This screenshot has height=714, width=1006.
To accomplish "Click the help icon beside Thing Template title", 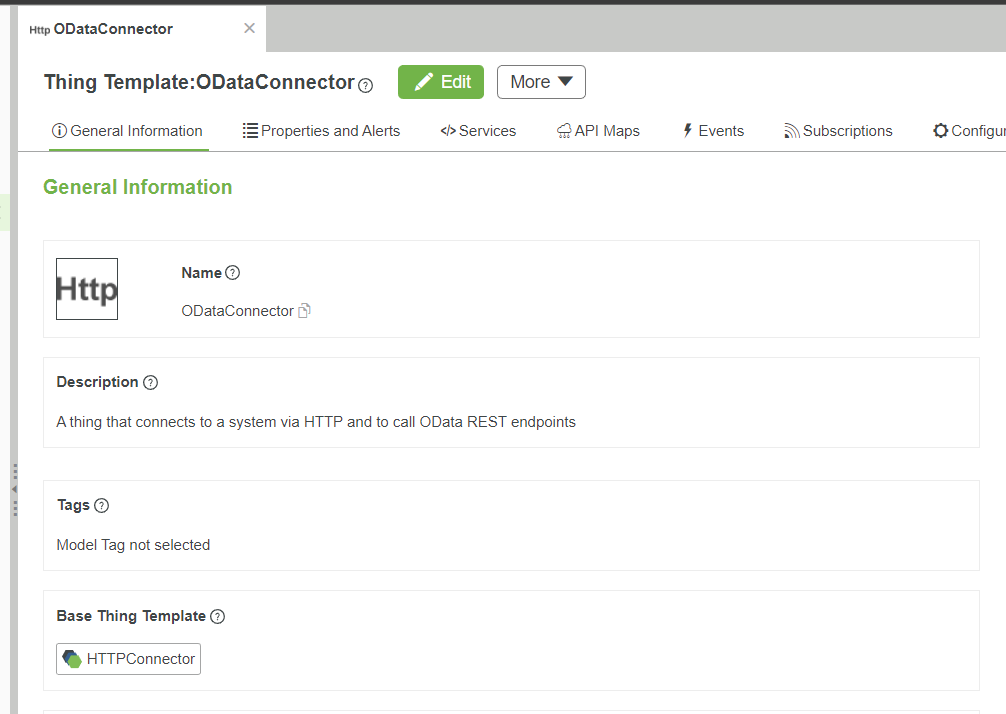I will [365, 86].
